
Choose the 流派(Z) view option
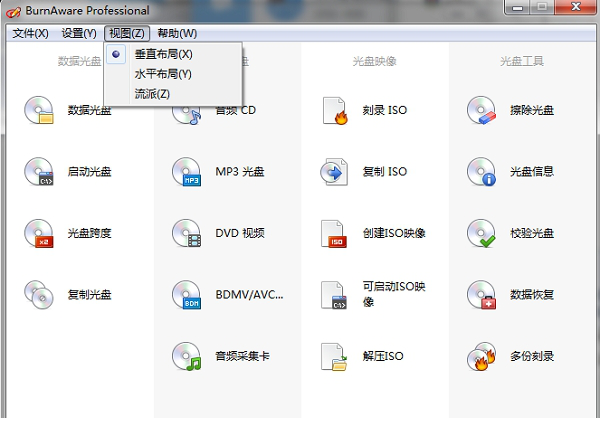click(x=152, y=94)
